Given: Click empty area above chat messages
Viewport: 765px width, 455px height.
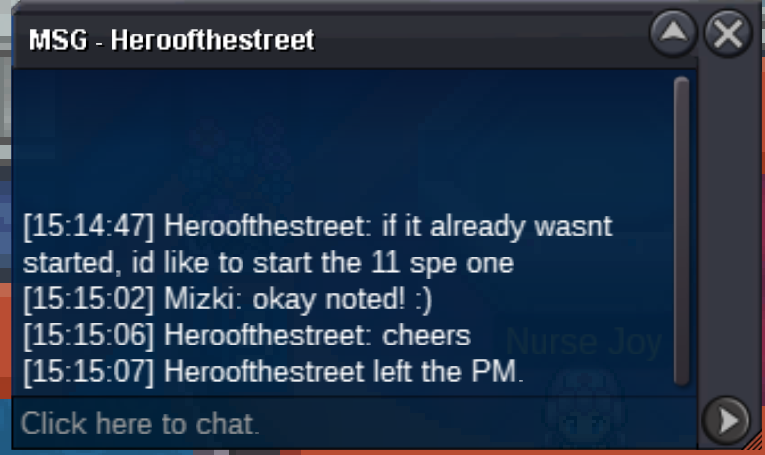Looking at the screenshot, I should [x=342, y=141].
